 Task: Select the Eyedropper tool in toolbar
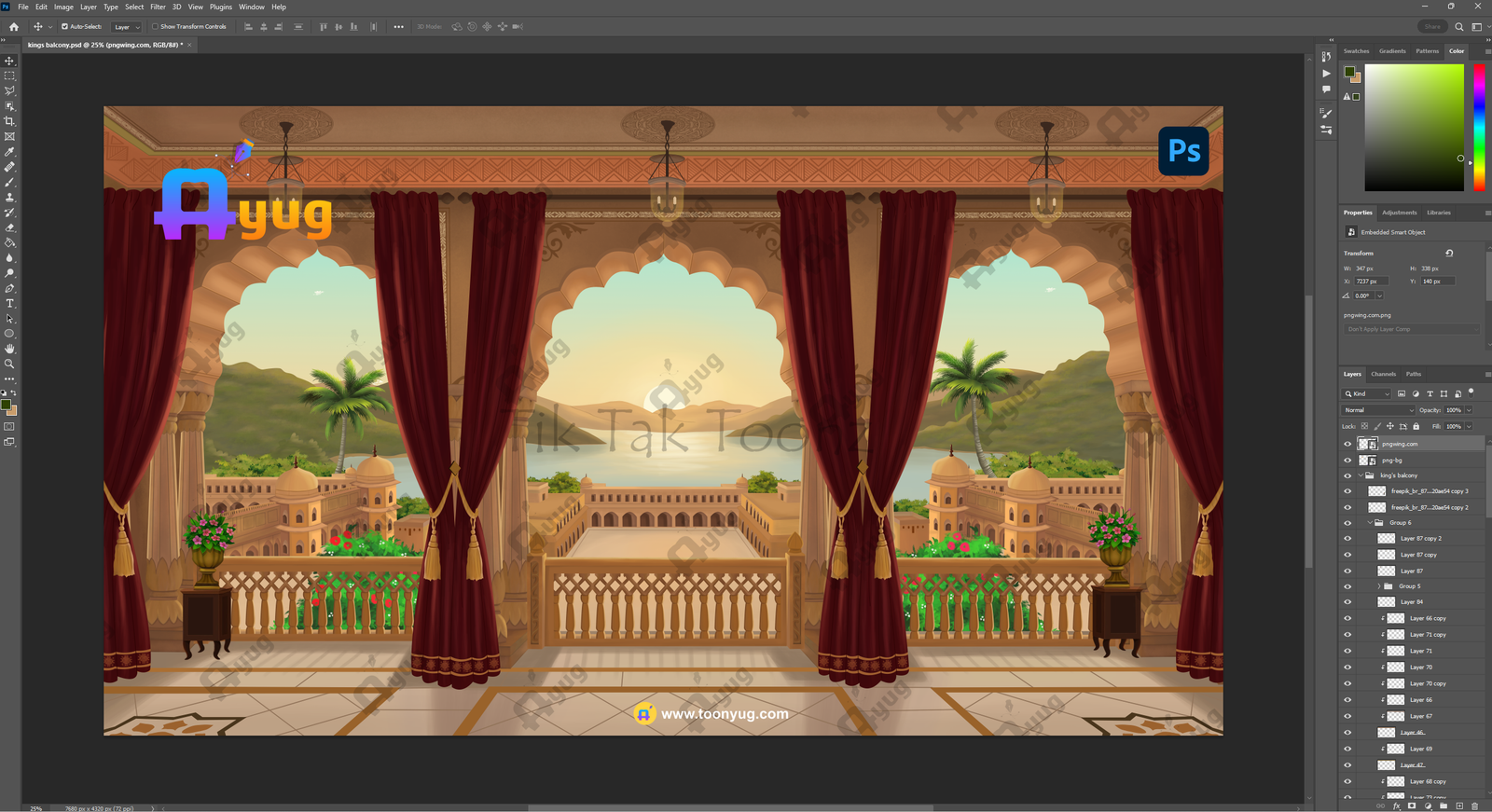click(x=10, y=152)
